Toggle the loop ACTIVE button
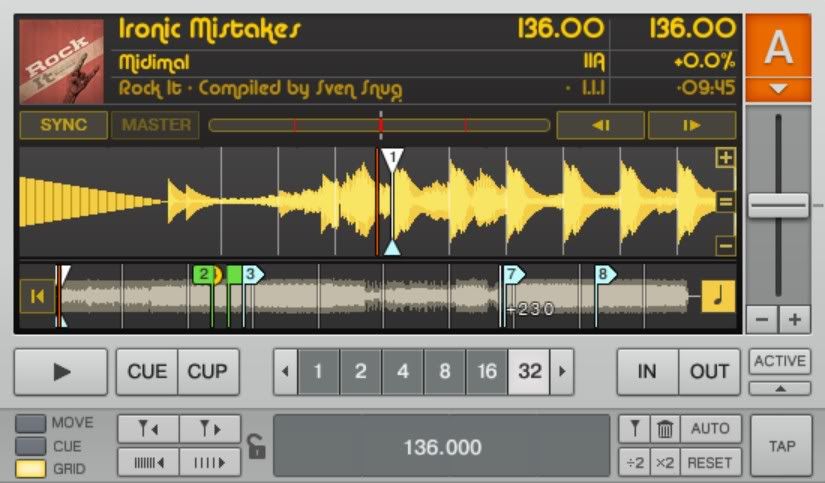The width and height of the screenshot is (825, 483). [780, 361]
